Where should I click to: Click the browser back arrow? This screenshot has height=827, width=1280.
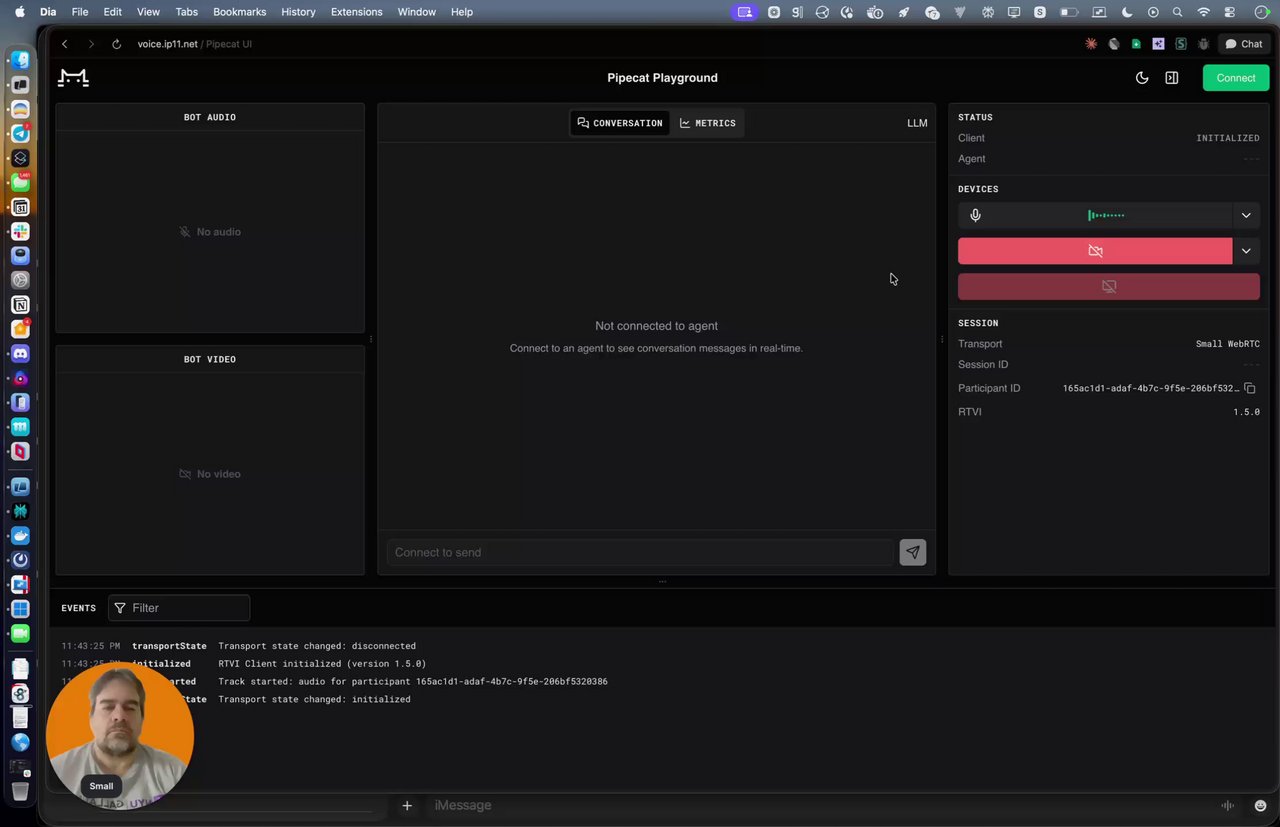65,44
